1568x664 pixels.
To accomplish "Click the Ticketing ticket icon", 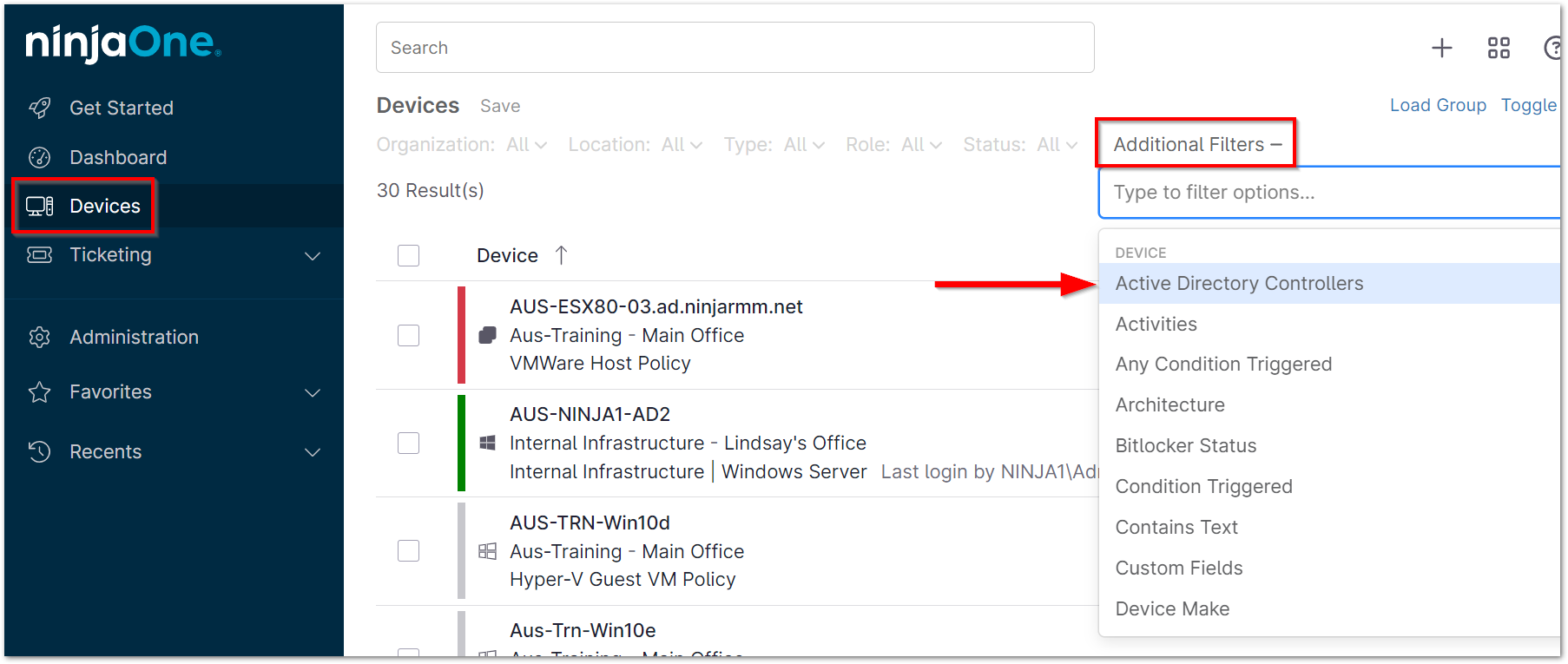I will click(40, 254).
